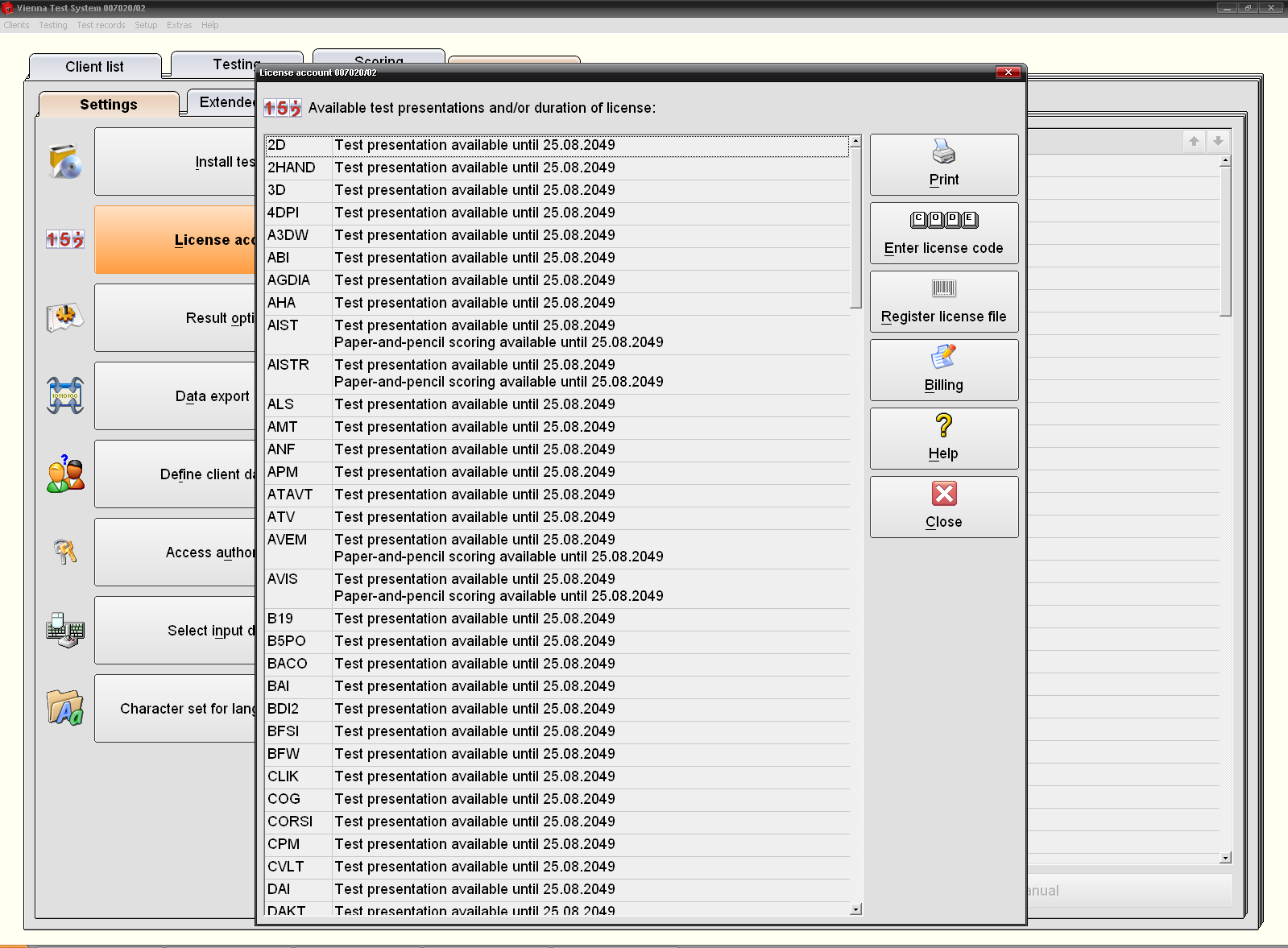
Task: Select the 2HAND license row
Action: [557, 168]
